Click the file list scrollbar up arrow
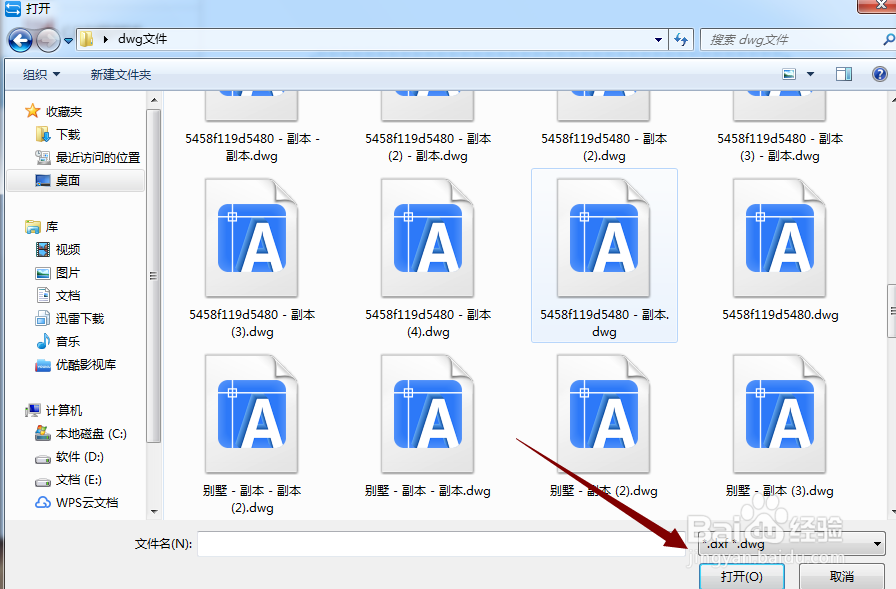This screenshot has height=589, width=896. click(x=893, y=100)
